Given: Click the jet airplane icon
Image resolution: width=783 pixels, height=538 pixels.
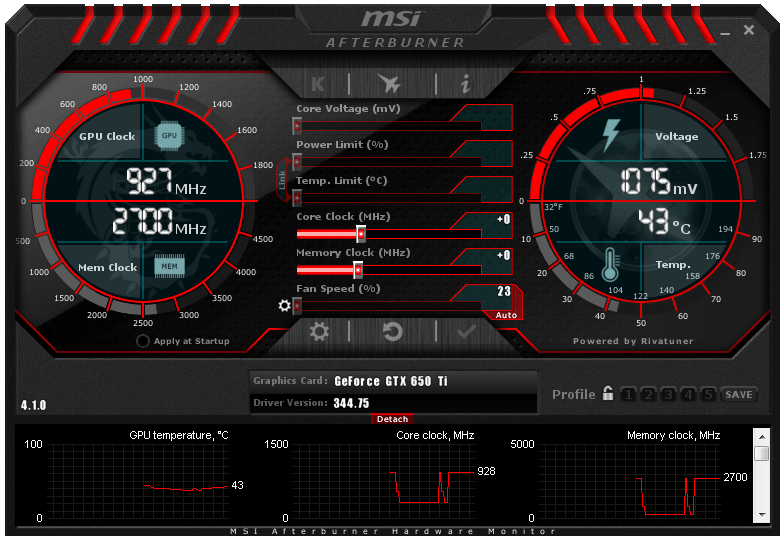Looking at the screenshot, I should pyautogui.click(x=390, y=83).
